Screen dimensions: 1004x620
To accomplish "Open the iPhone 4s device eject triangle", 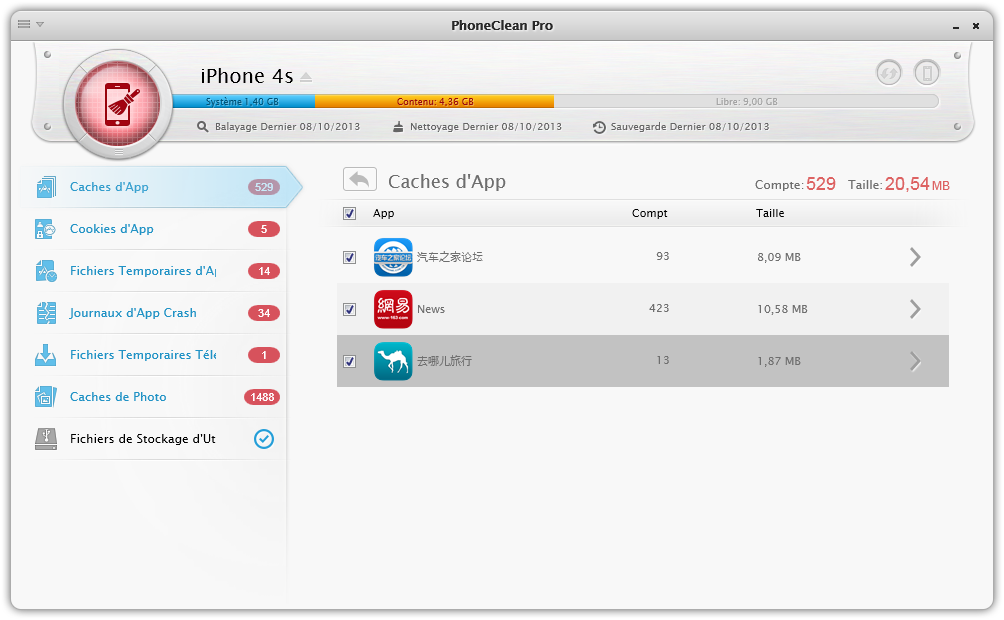I will click(x=306, y=77).
